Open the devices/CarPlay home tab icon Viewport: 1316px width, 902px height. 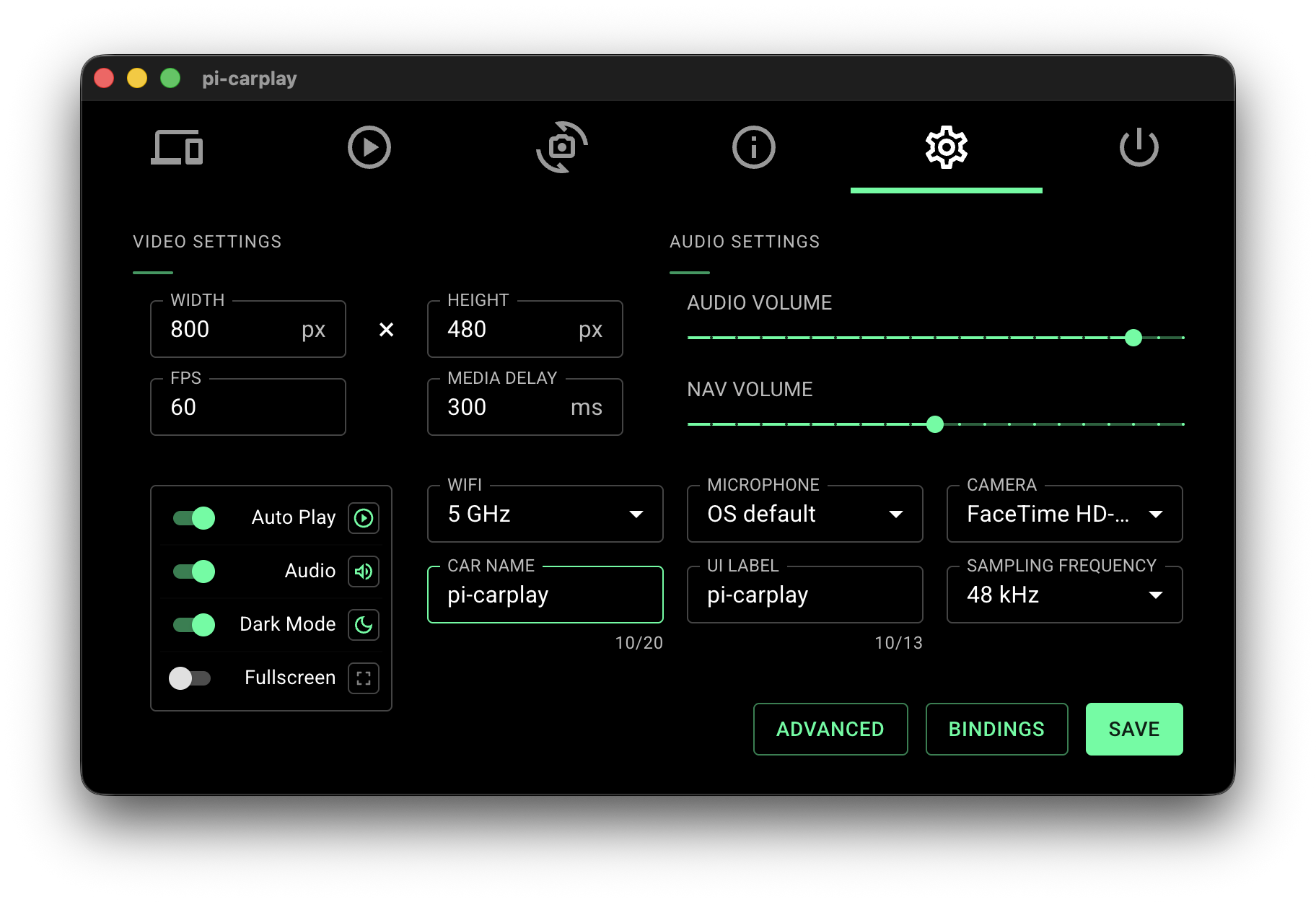(177, 148)
